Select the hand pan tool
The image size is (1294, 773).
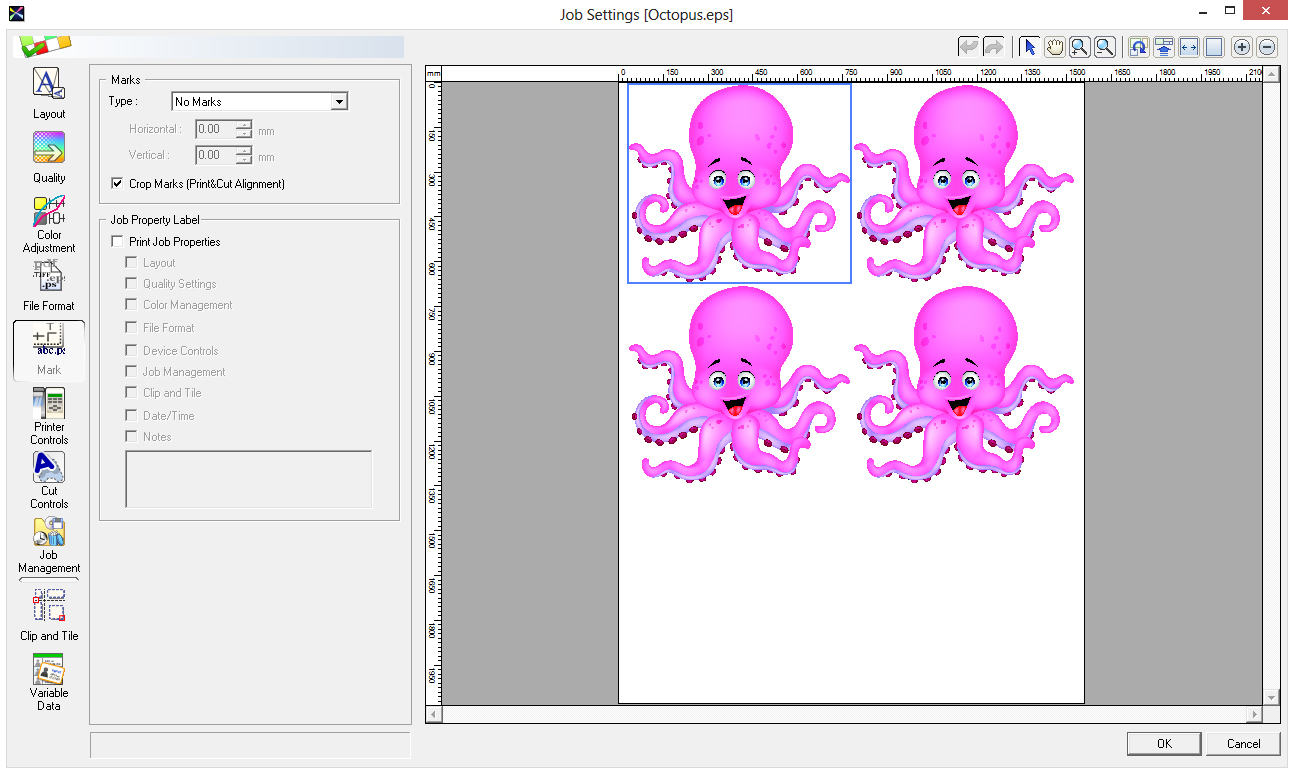click(1055, 47)
